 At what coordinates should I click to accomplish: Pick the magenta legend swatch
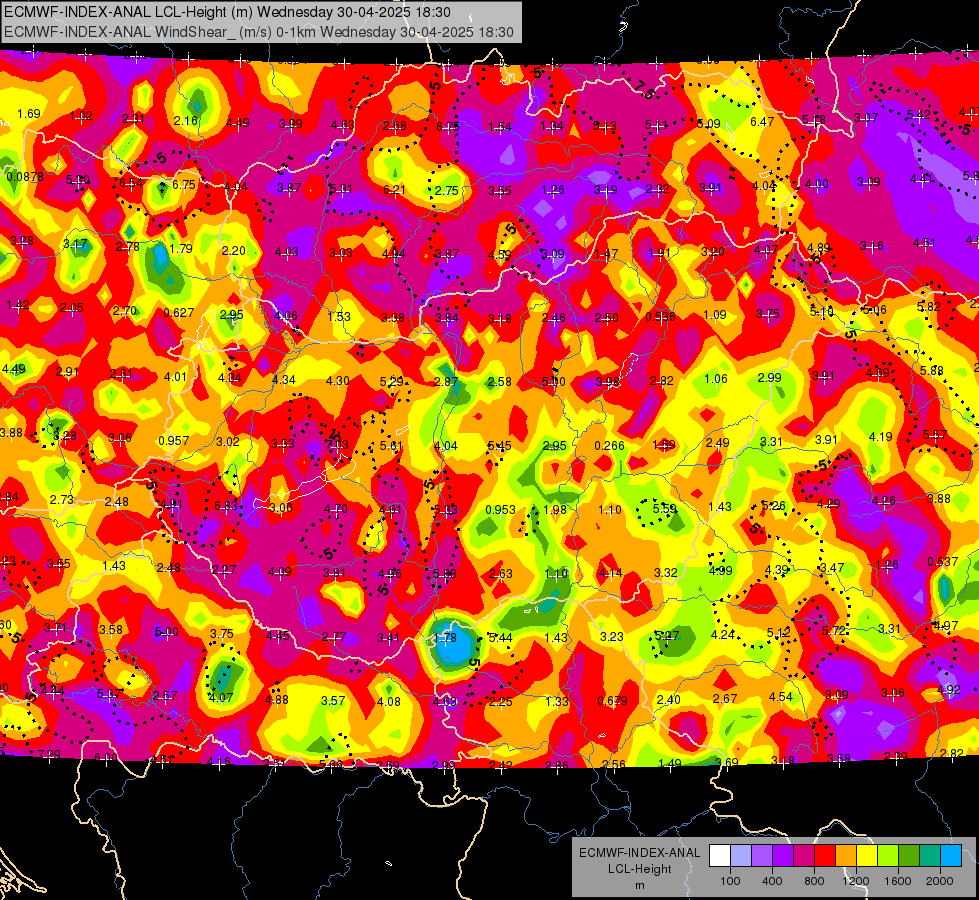[x=804, y=856]
